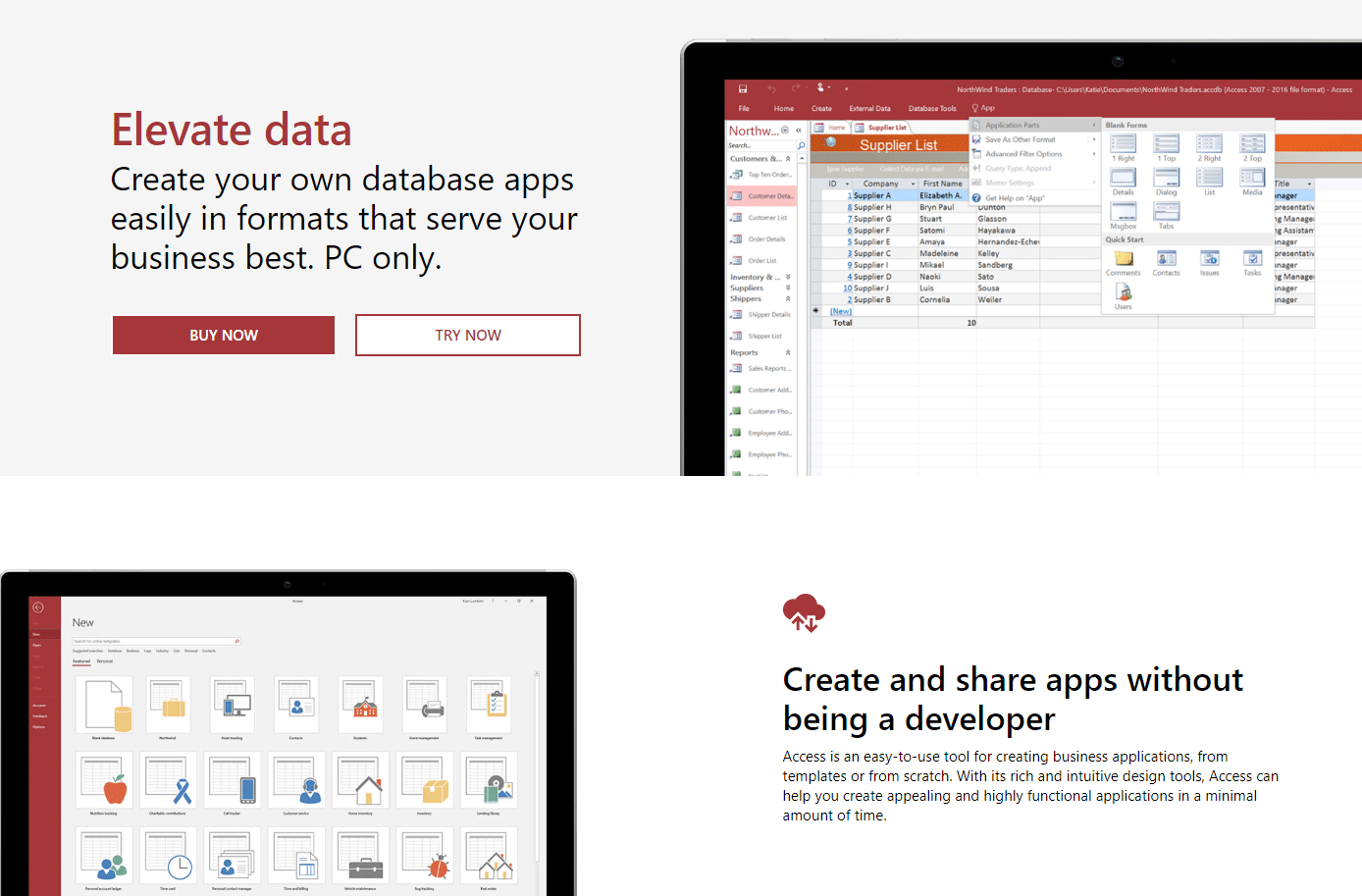Click the search magnifier in the navigation pane
Image resolution: width=1362 pixels, height=896 pixels.
(x=802, y=144)
